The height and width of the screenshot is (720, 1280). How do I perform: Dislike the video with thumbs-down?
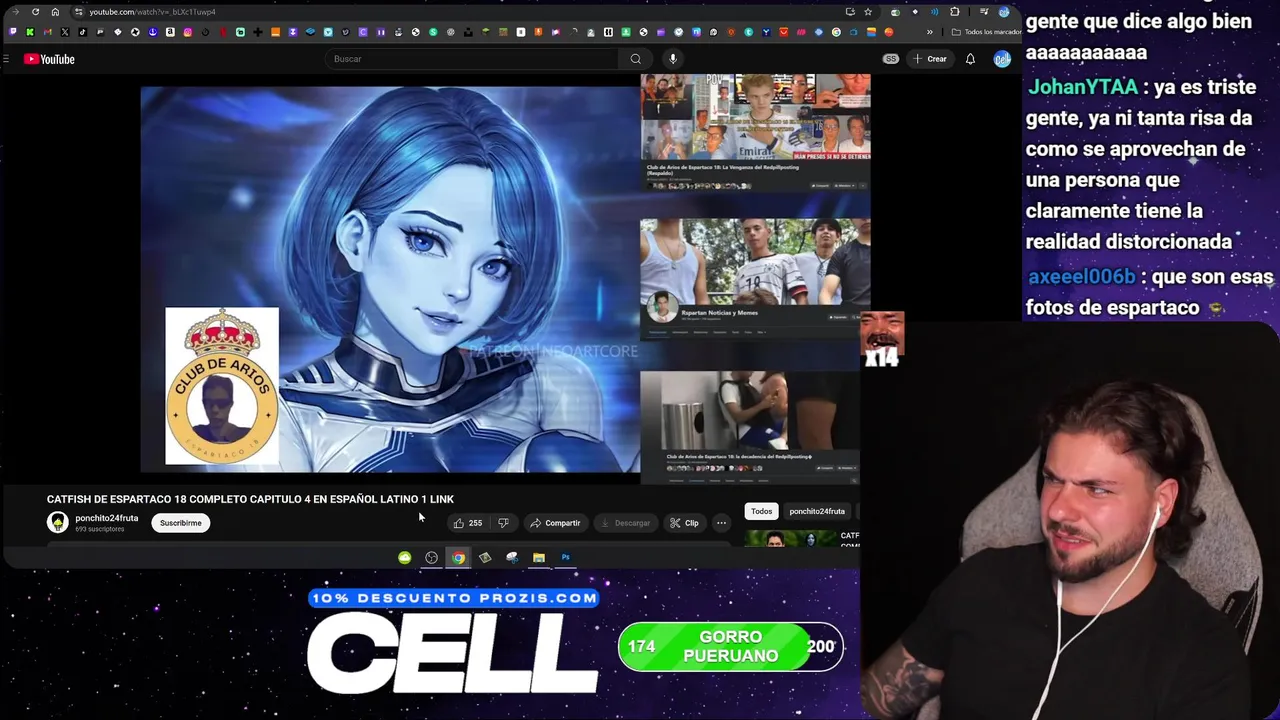pos(503,523)
